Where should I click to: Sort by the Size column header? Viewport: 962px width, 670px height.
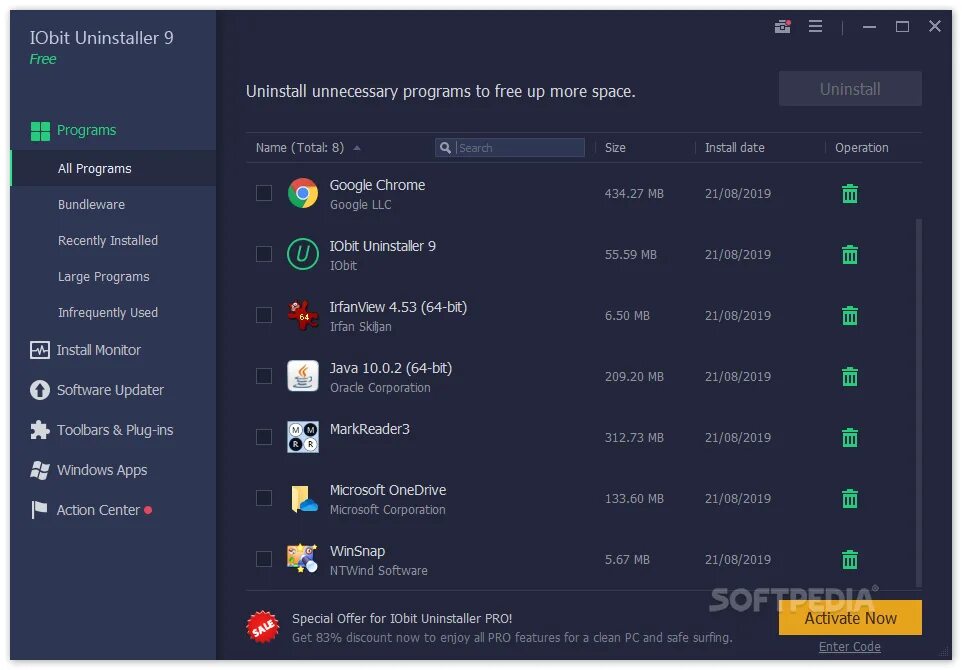click(615, 148)
